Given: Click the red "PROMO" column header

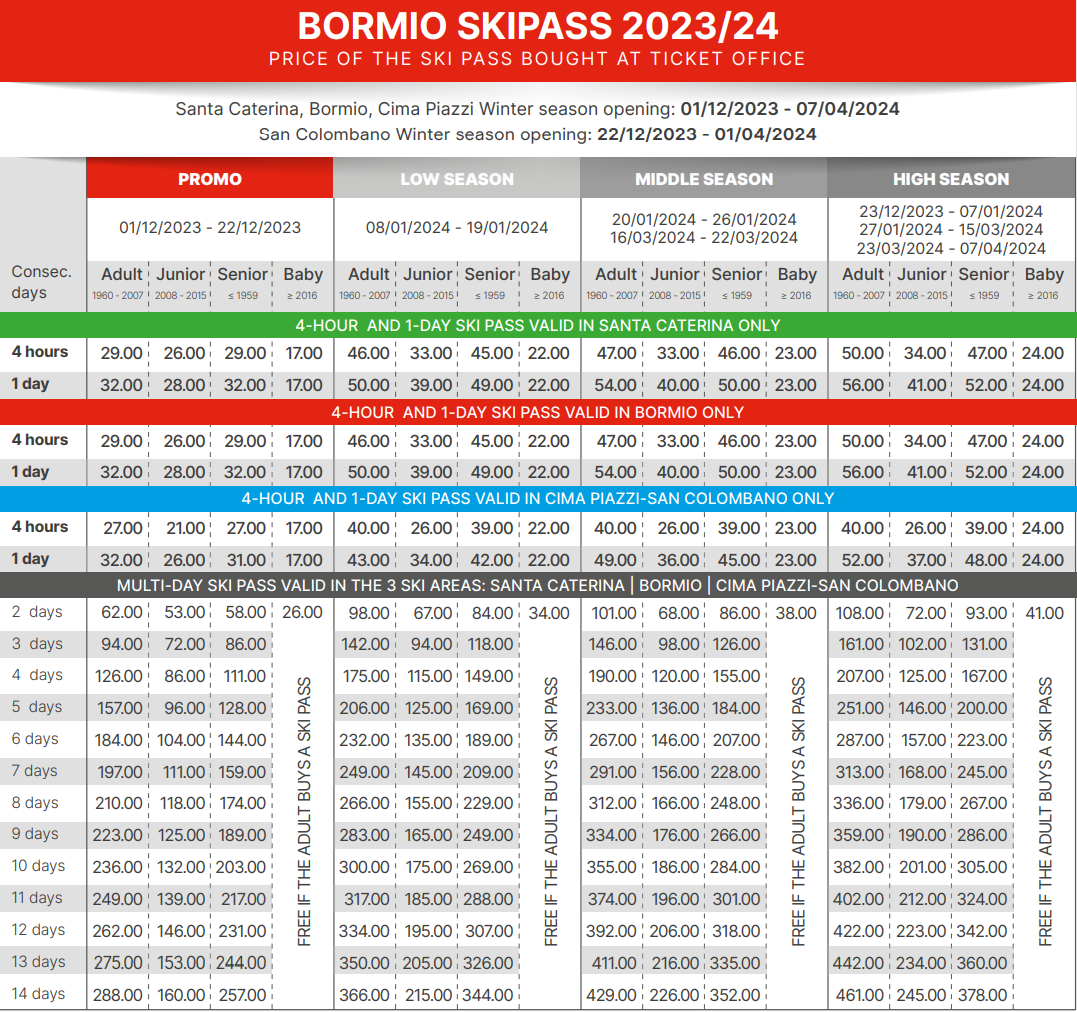Looking at the screenshot, I should (x=209, y=179).
